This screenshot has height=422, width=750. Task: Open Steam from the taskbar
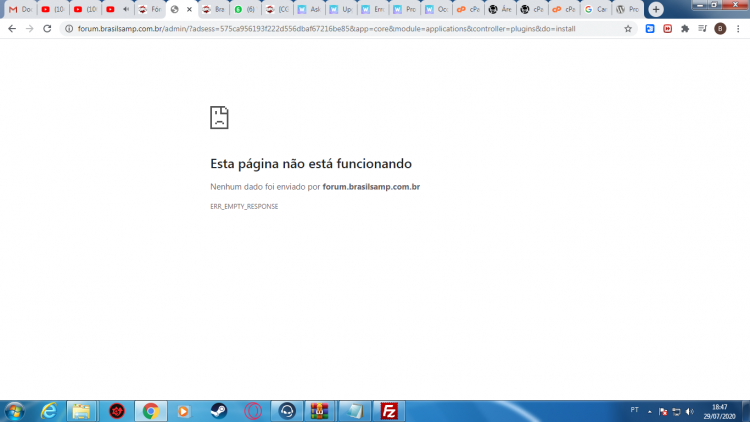pos(218,411)
